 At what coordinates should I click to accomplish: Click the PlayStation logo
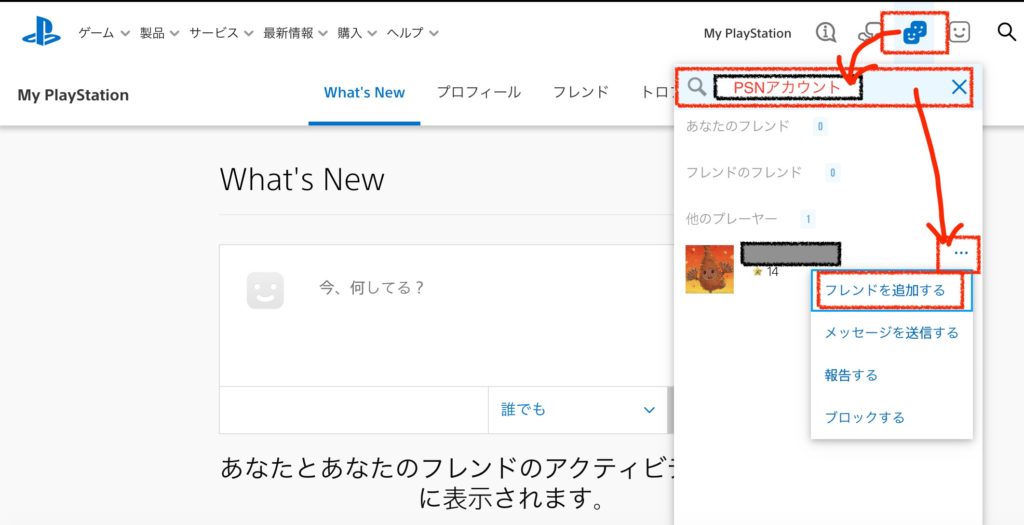41,33
